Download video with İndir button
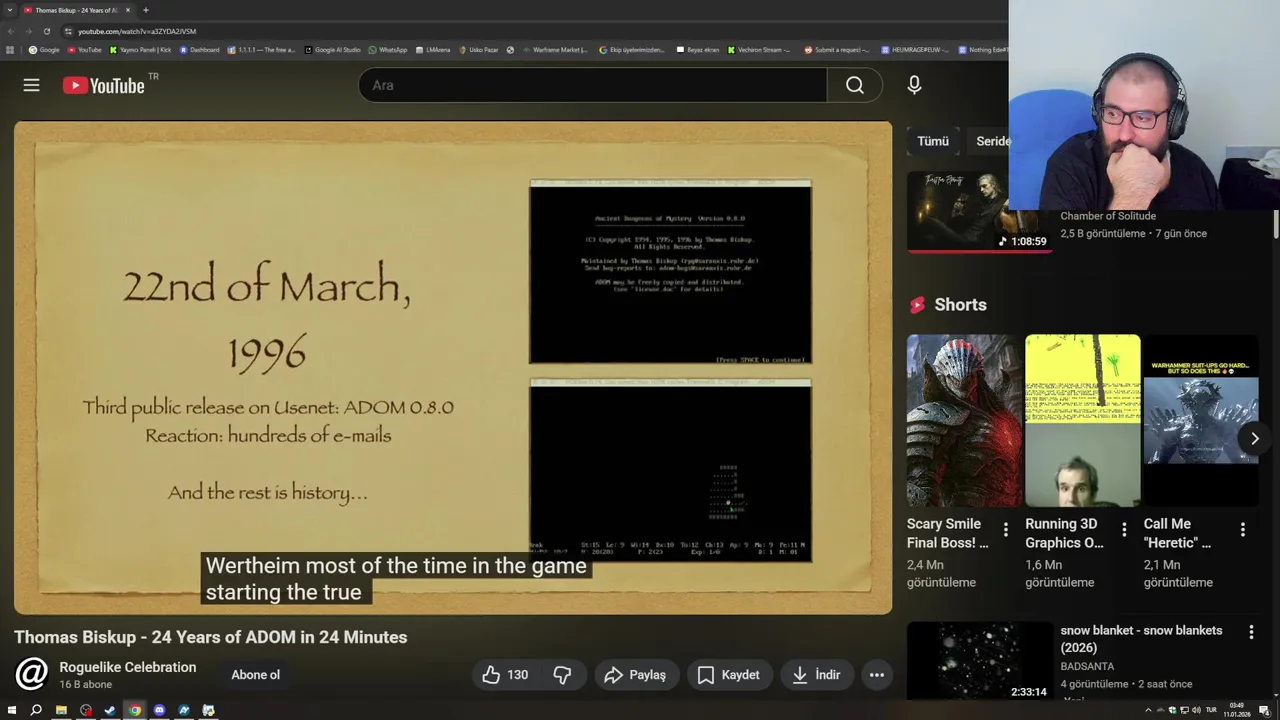This screenshot has width=1280, height=720. (816, 675)
